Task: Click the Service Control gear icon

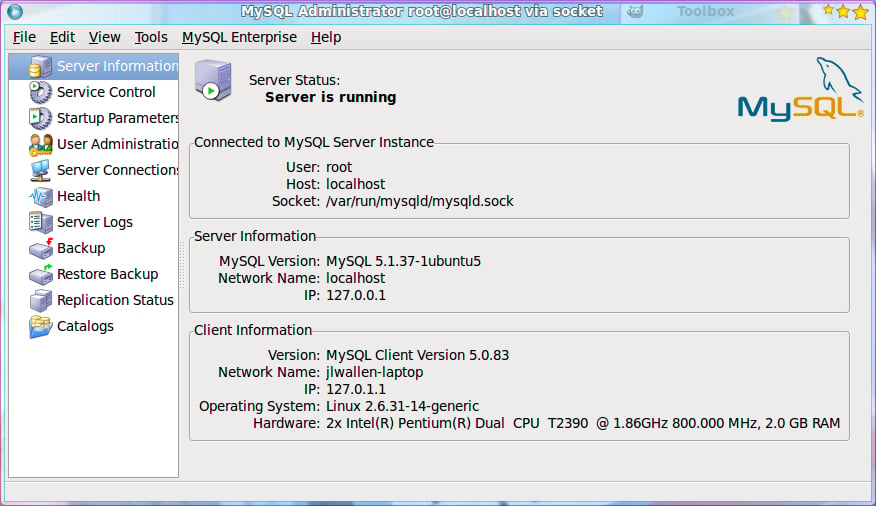Action: click(40, 92)
